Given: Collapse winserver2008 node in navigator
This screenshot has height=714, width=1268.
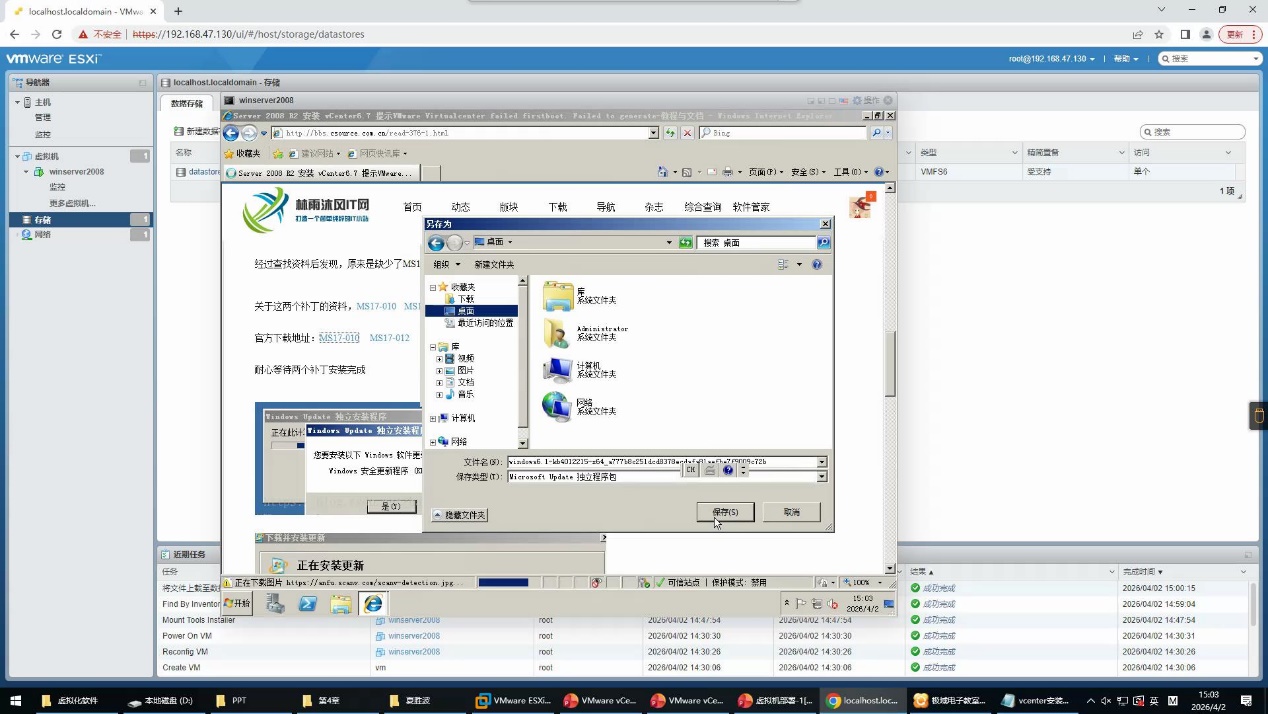Looking at the screenshot, I should [27, 172].
